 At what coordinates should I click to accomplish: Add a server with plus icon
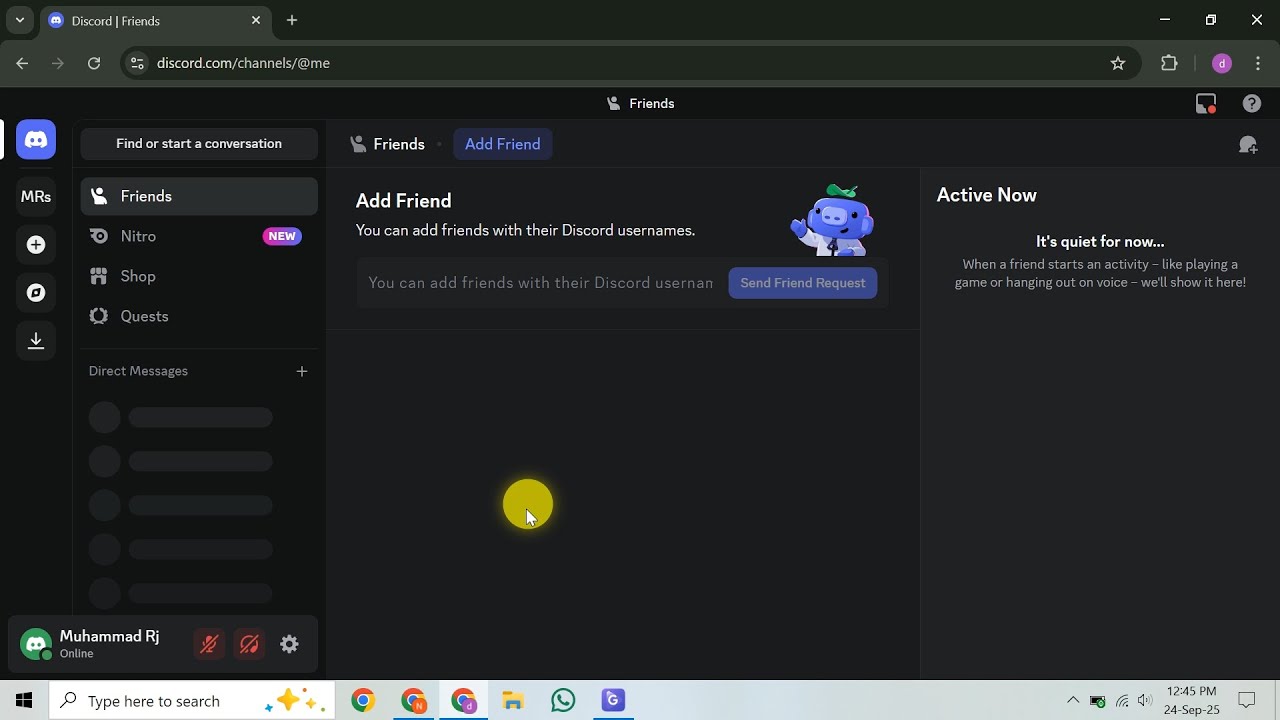tap(36, 245)
